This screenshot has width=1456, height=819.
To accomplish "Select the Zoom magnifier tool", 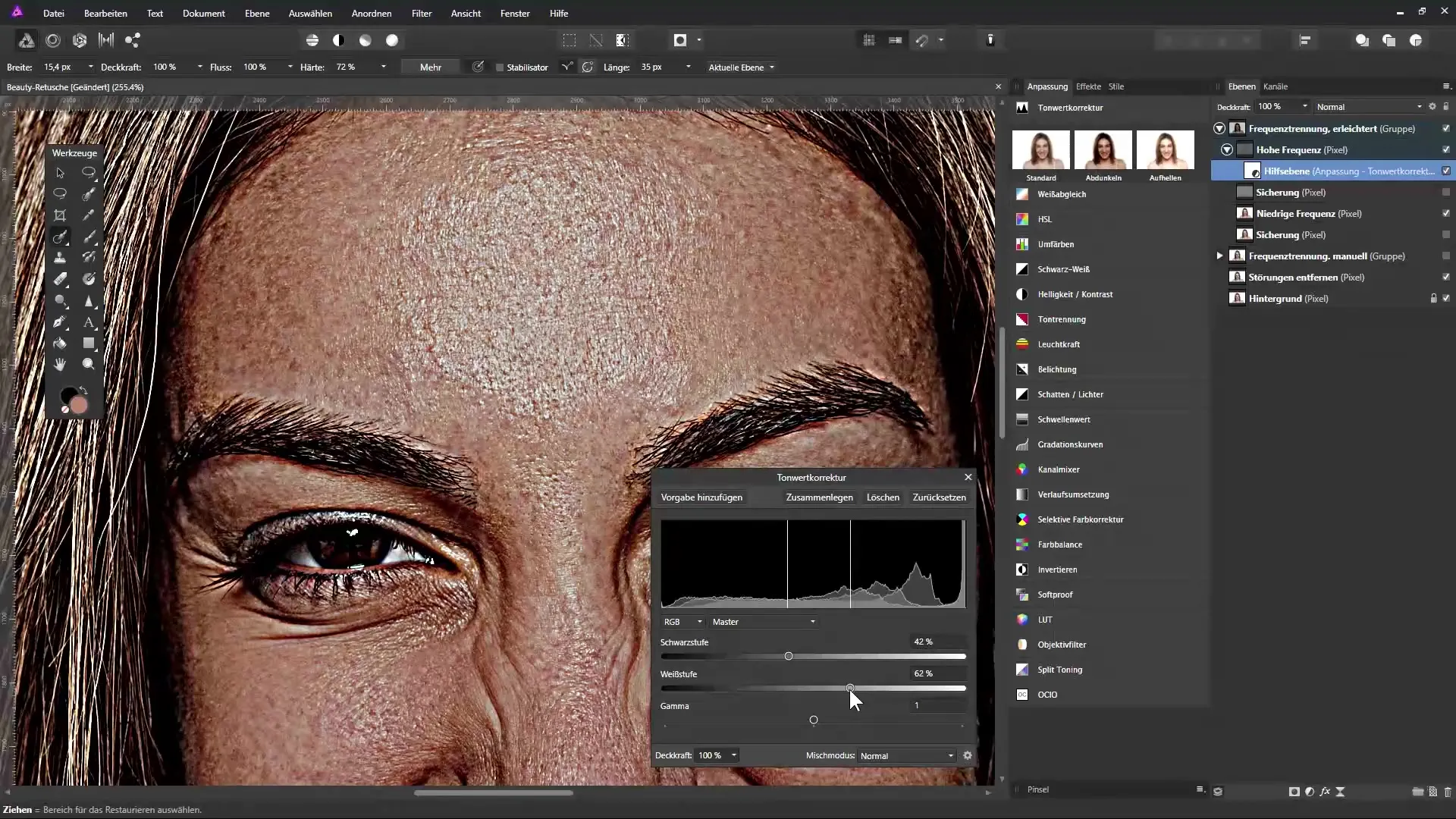I will pyautogui.click(x=89, y=365).
